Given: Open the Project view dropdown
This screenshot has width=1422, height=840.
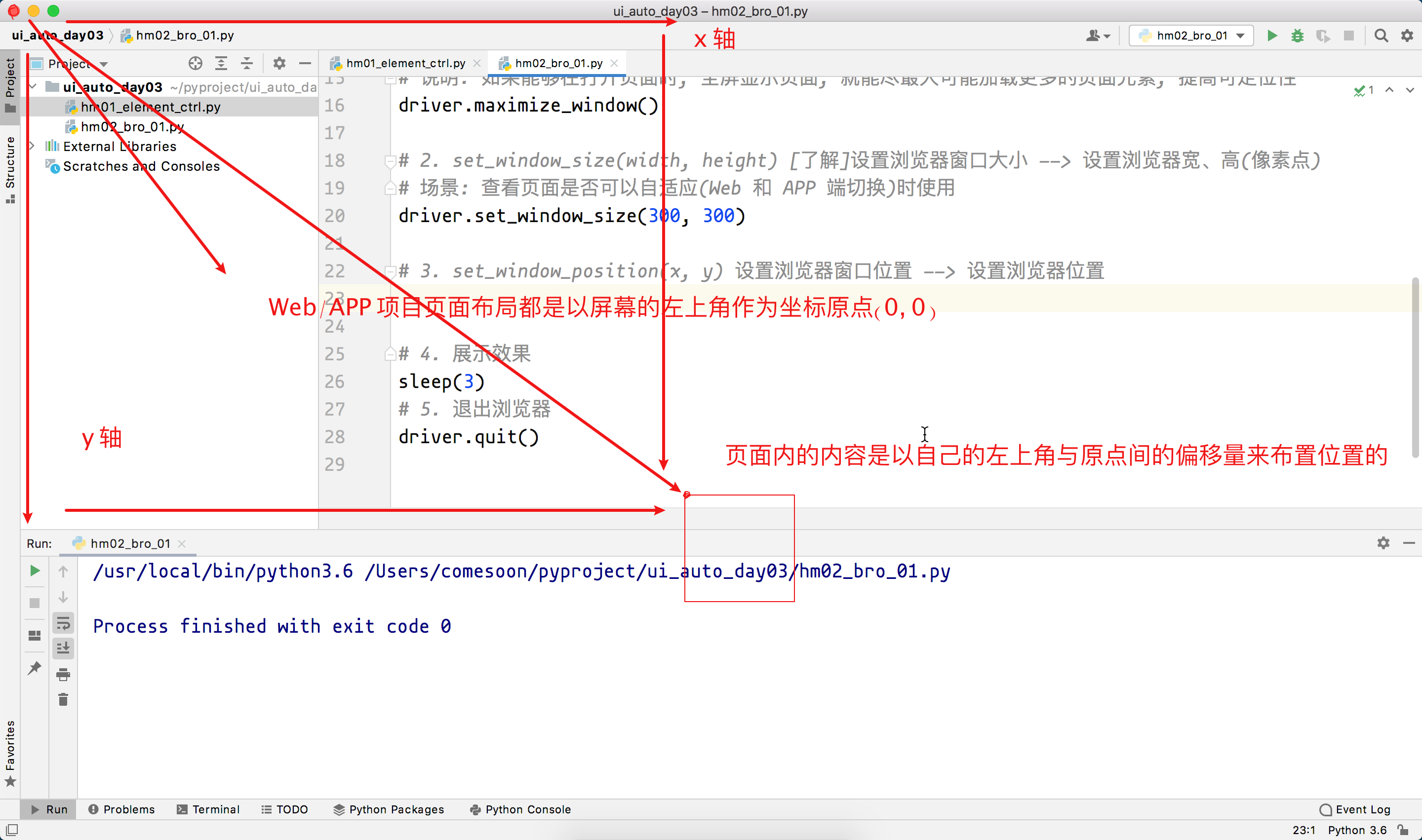Looking at the screenshot, I should pos(104,64).
